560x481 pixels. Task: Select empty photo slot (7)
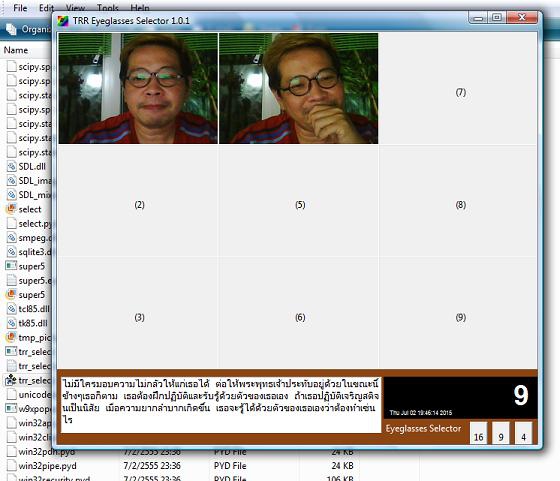point(459,89)
